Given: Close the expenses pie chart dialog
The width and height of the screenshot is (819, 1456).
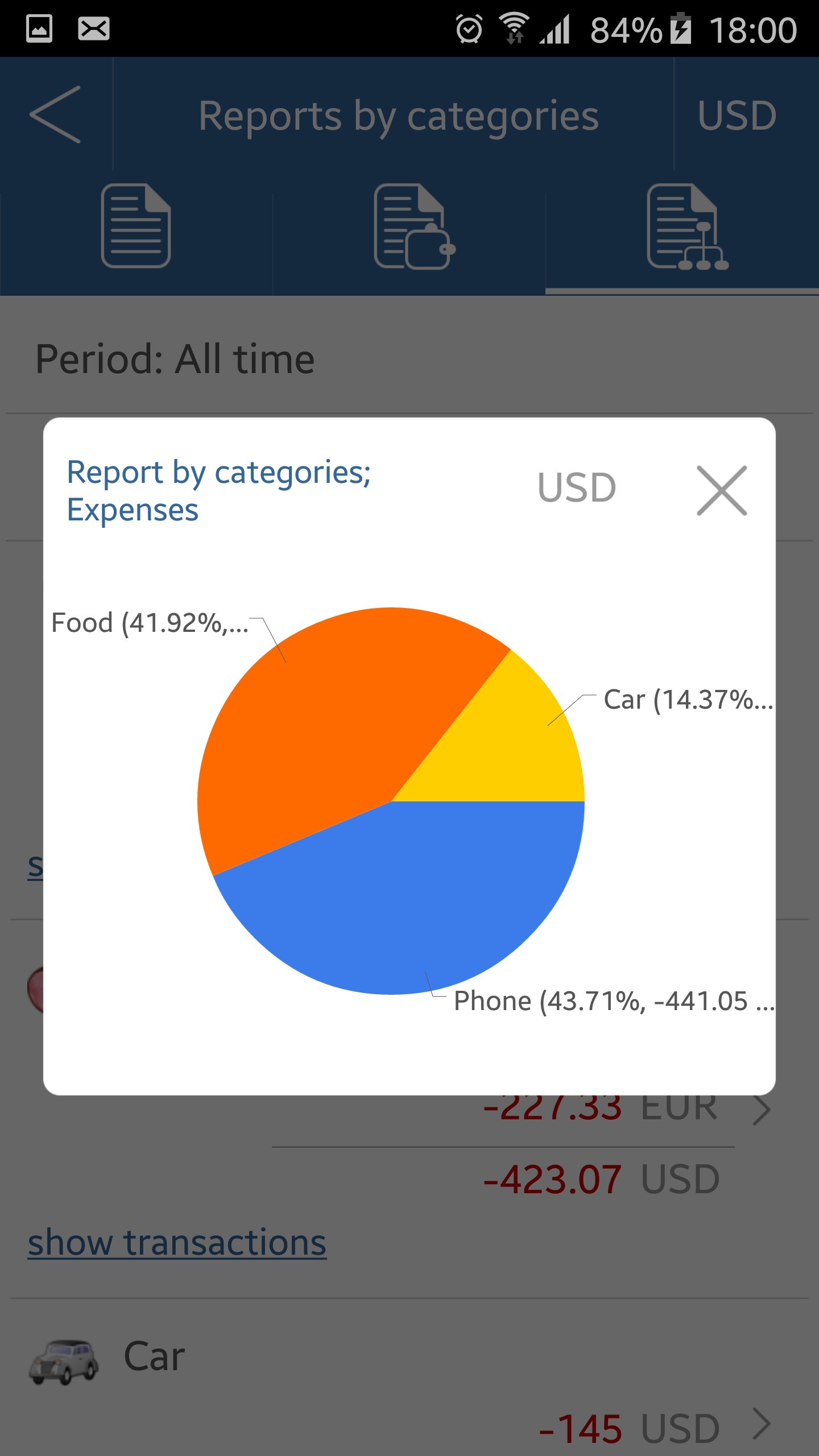Looking at the screenshot, I should tap(722, 490).
